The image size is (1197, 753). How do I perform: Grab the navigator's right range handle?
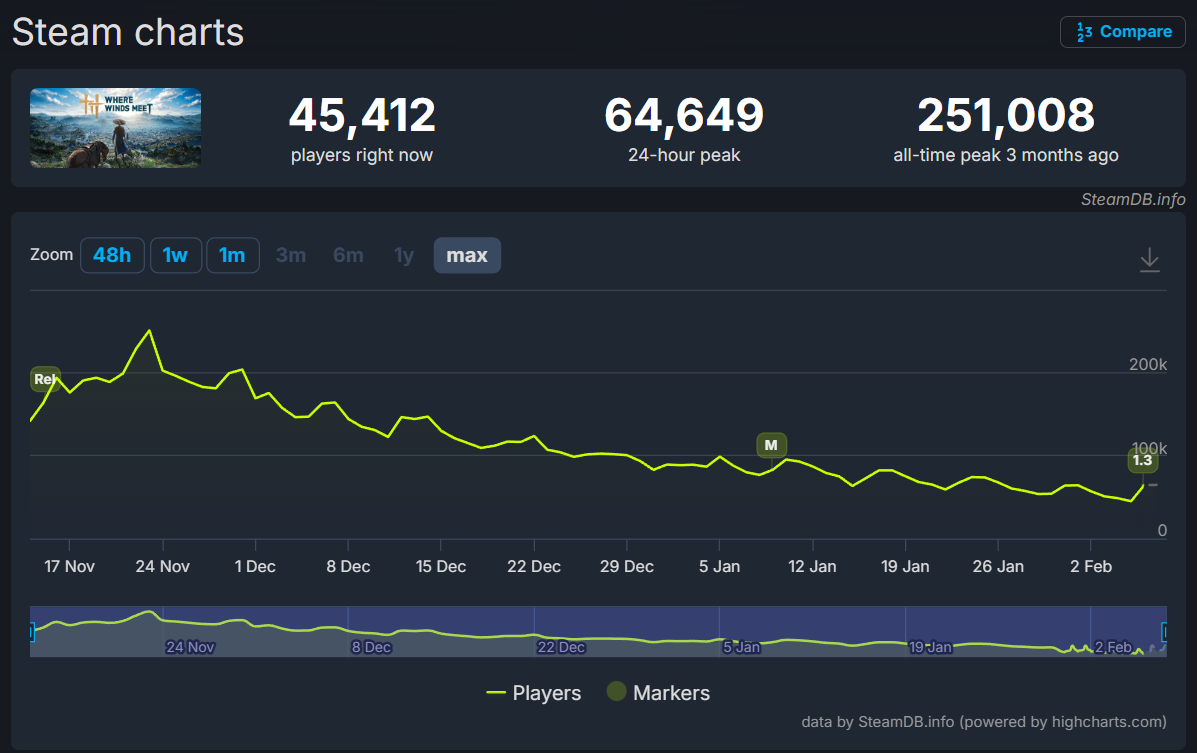(1165, 632)
